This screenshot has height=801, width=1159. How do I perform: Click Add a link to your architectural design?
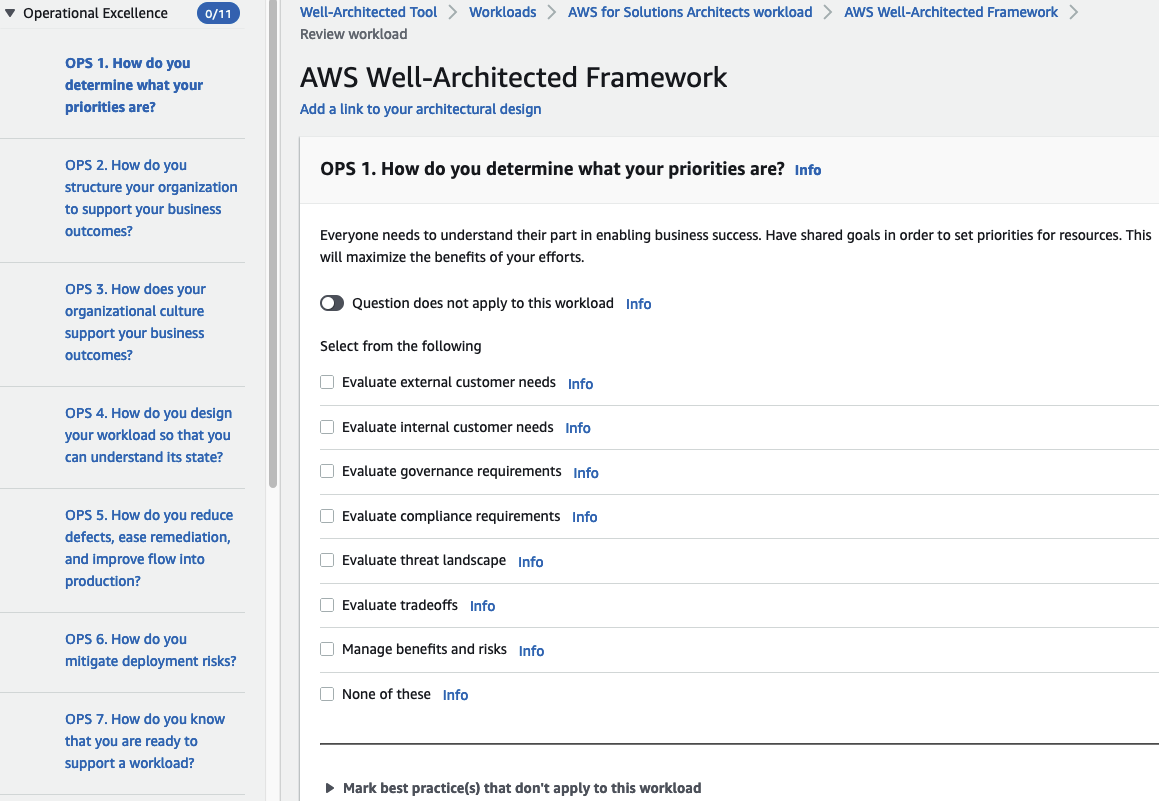coord(421,109)
